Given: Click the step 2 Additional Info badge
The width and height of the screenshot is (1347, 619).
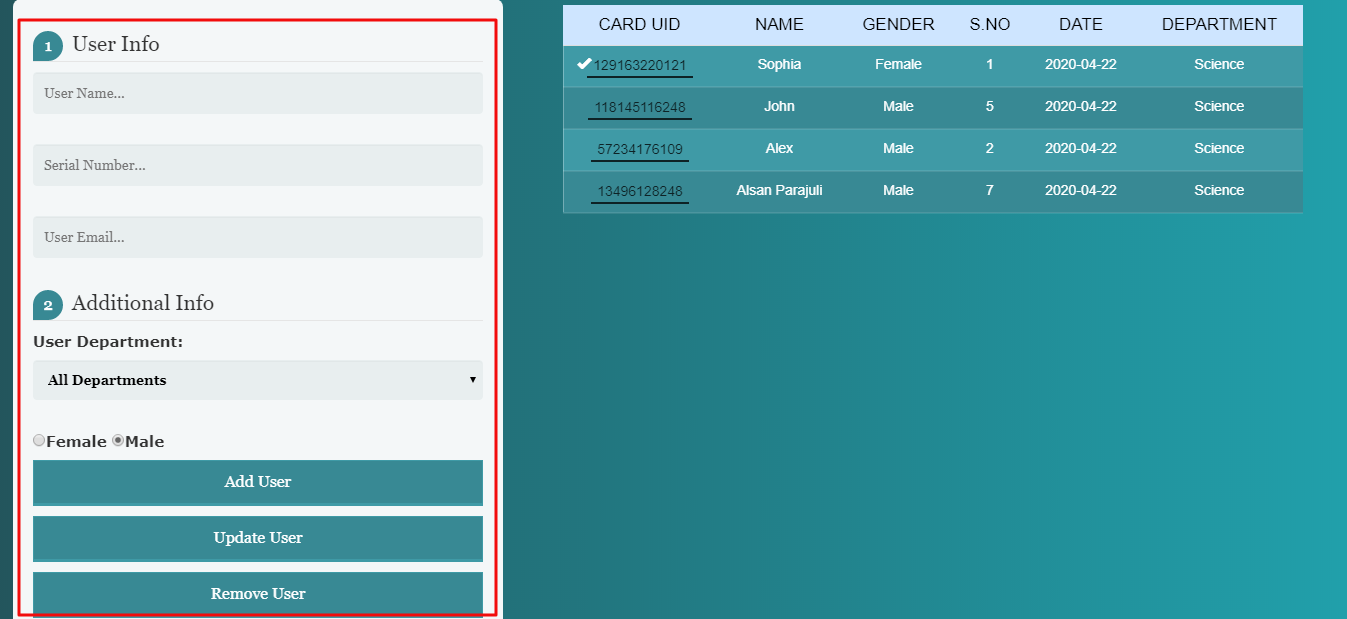Looking at the screenshot, I should pyautogui.click(x=48, y=304).
